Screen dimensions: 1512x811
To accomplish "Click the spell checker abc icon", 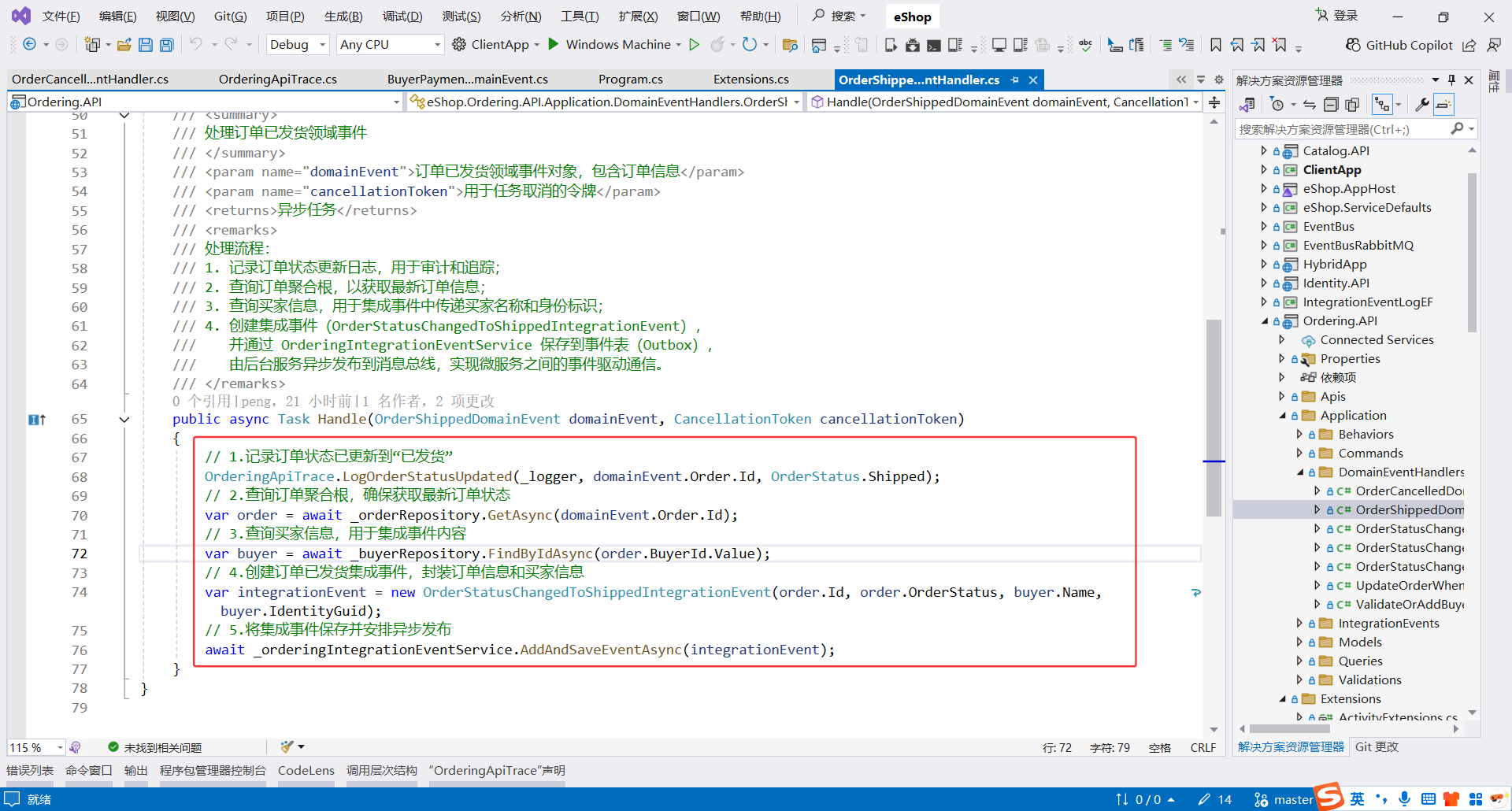I will 1085,45.
